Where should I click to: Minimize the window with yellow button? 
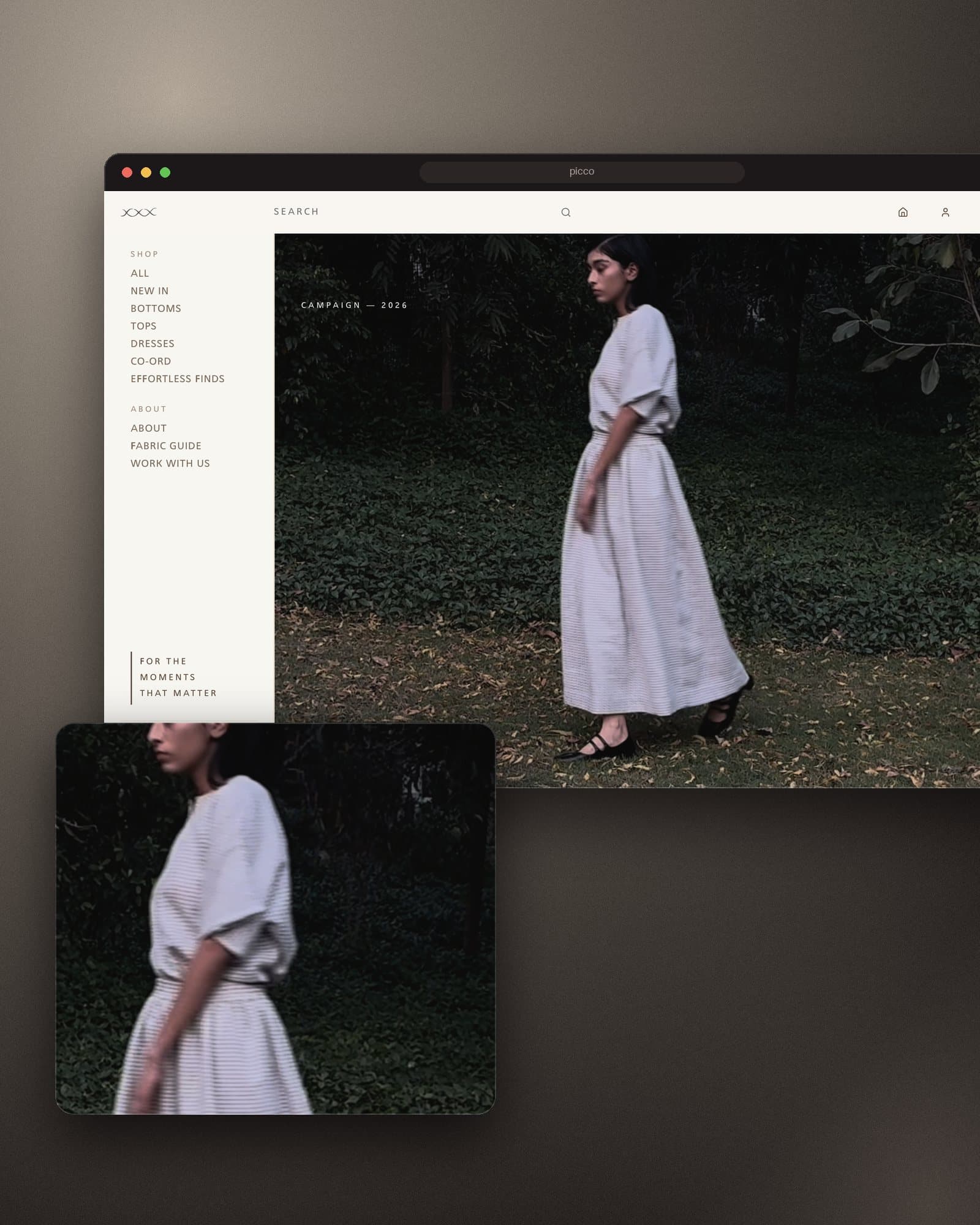[146, 172]
